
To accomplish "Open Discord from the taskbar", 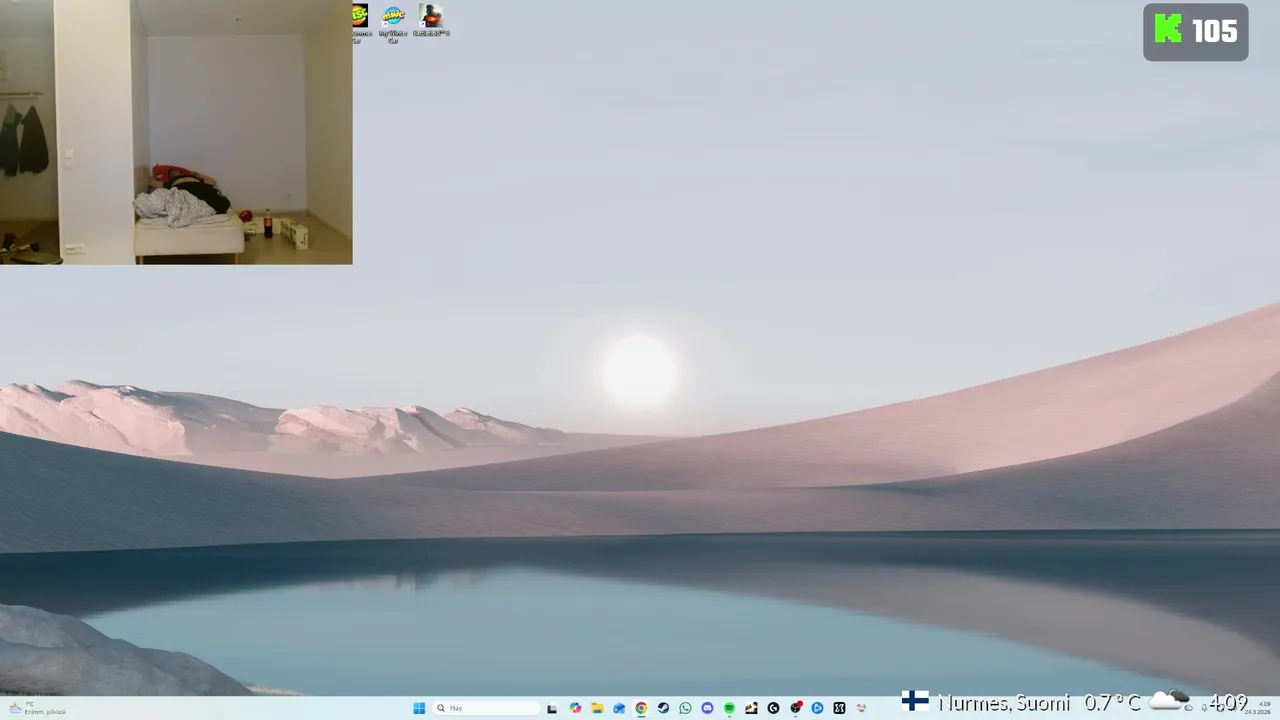I will [707, 708].
